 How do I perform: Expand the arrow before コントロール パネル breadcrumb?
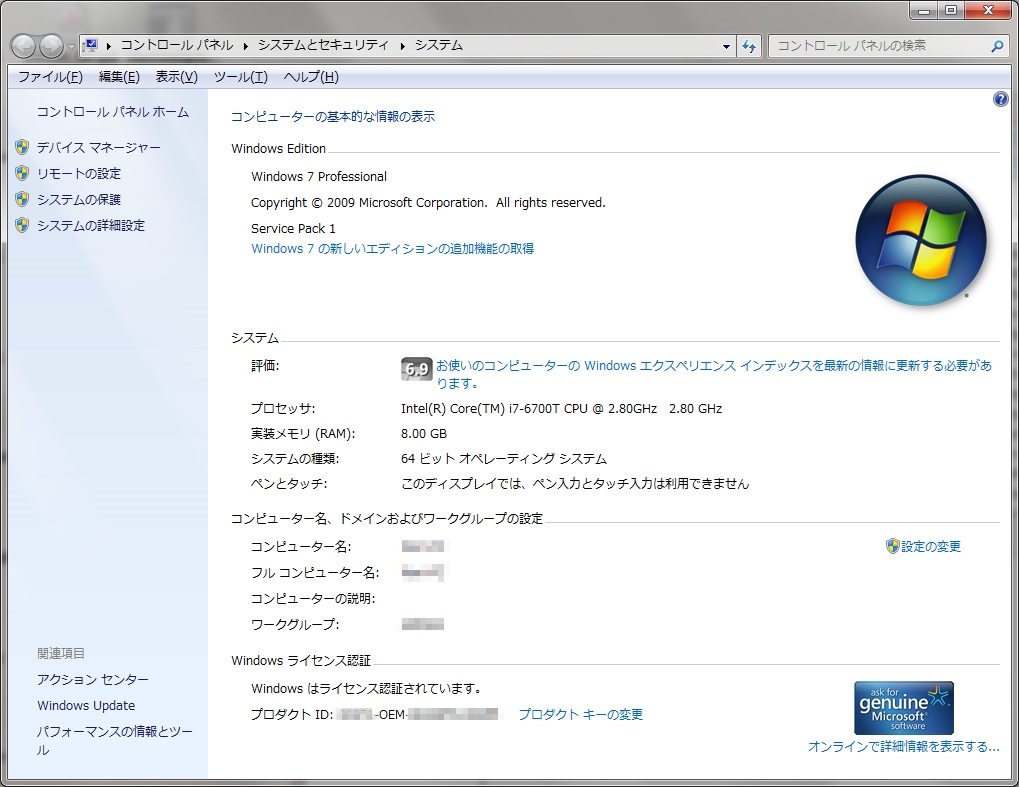tap(109, 46)
